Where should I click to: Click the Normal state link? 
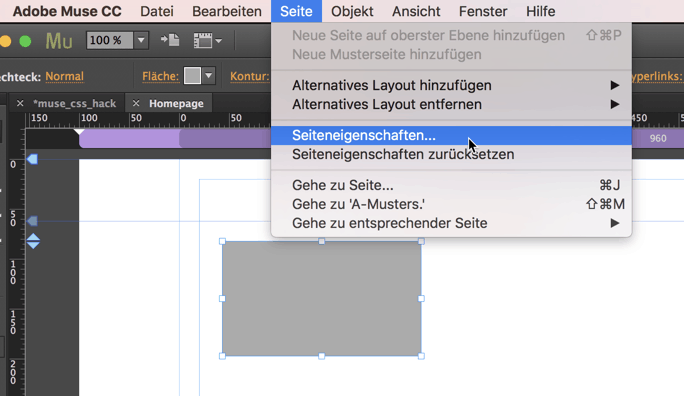click(x=65, y=76)
